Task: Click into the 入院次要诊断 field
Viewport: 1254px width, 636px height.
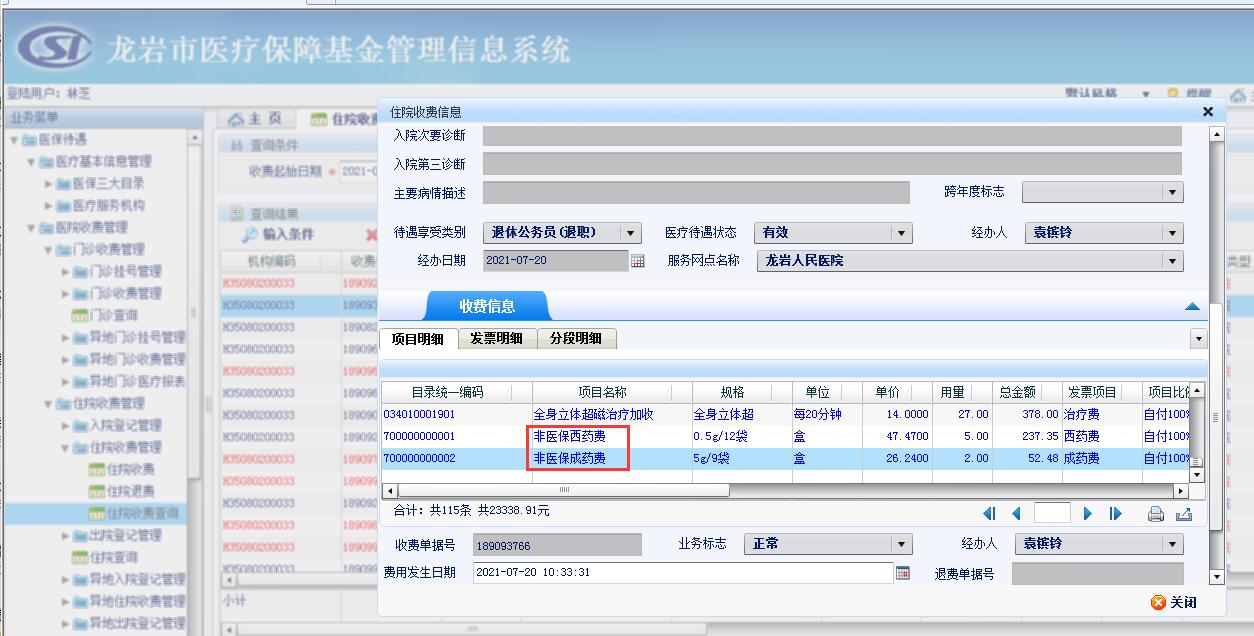Action: click(832, 136)
